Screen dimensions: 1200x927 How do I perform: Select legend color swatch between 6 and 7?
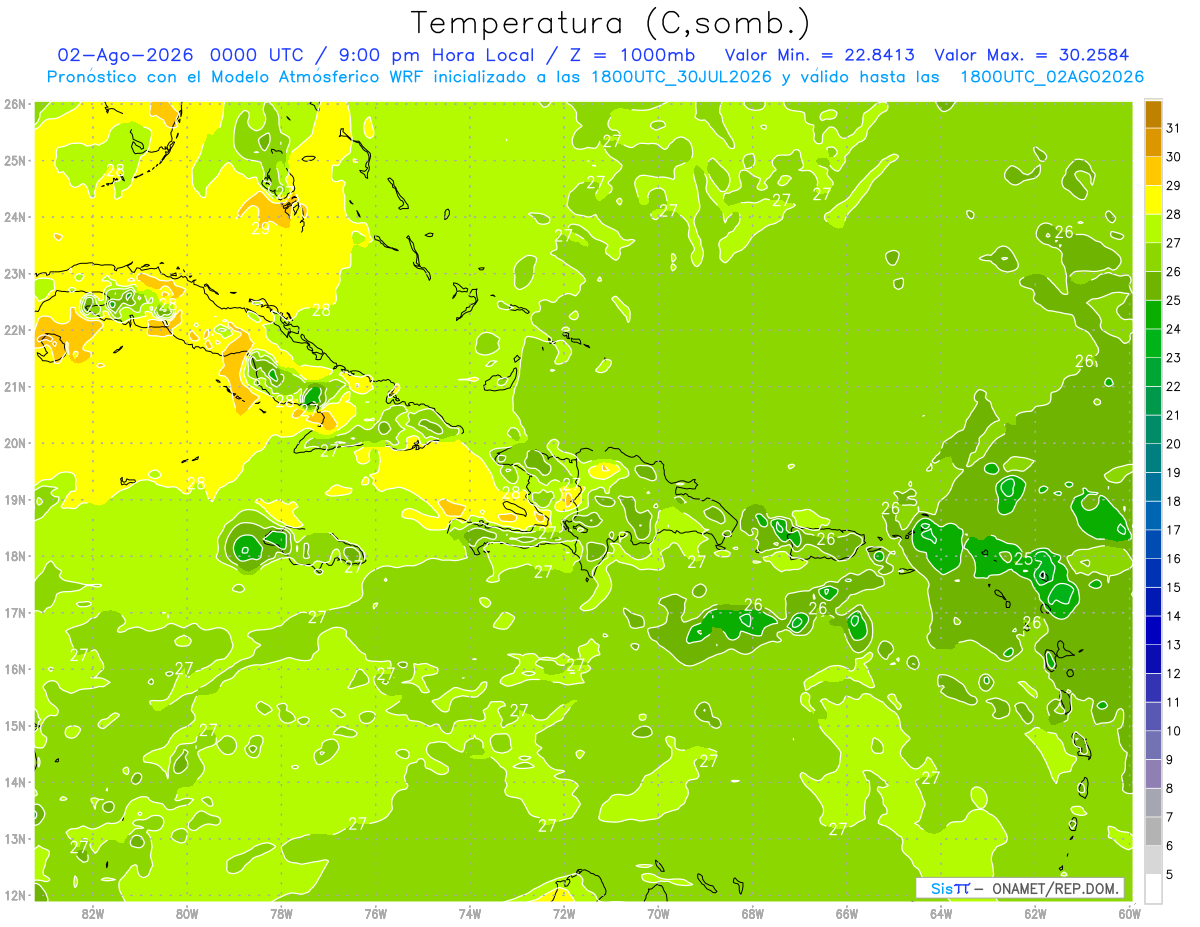coord(1153,831)
